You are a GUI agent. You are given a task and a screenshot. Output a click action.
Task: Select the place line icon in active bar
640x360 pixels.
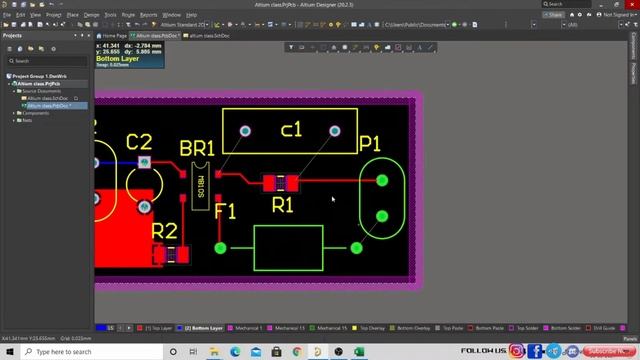430,47
